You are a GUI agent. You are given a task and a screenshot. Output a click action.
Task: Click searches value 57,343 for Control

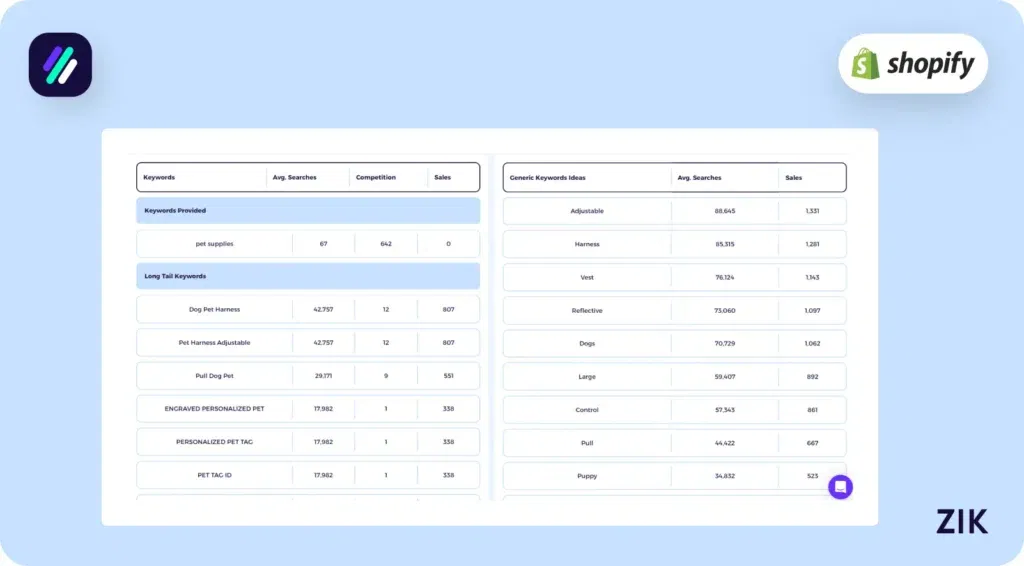point(724,410)
